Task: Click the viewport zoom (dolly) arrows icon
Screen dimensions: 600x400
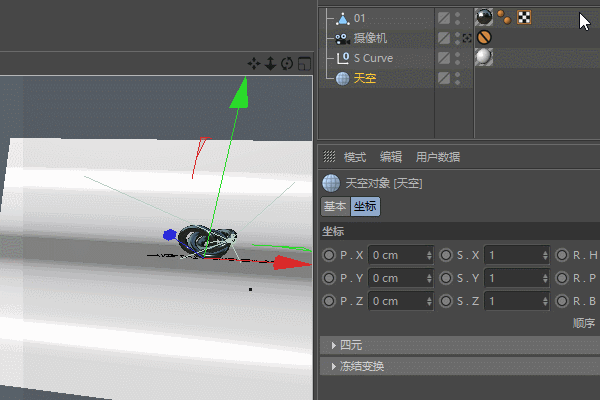Action: pos(271,64)
